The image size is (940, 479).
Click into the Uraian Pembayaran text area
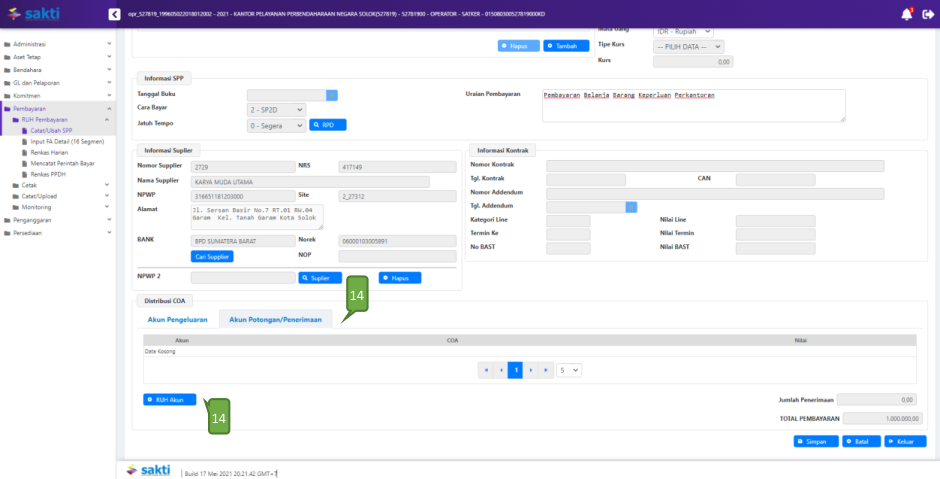point(692,105)
